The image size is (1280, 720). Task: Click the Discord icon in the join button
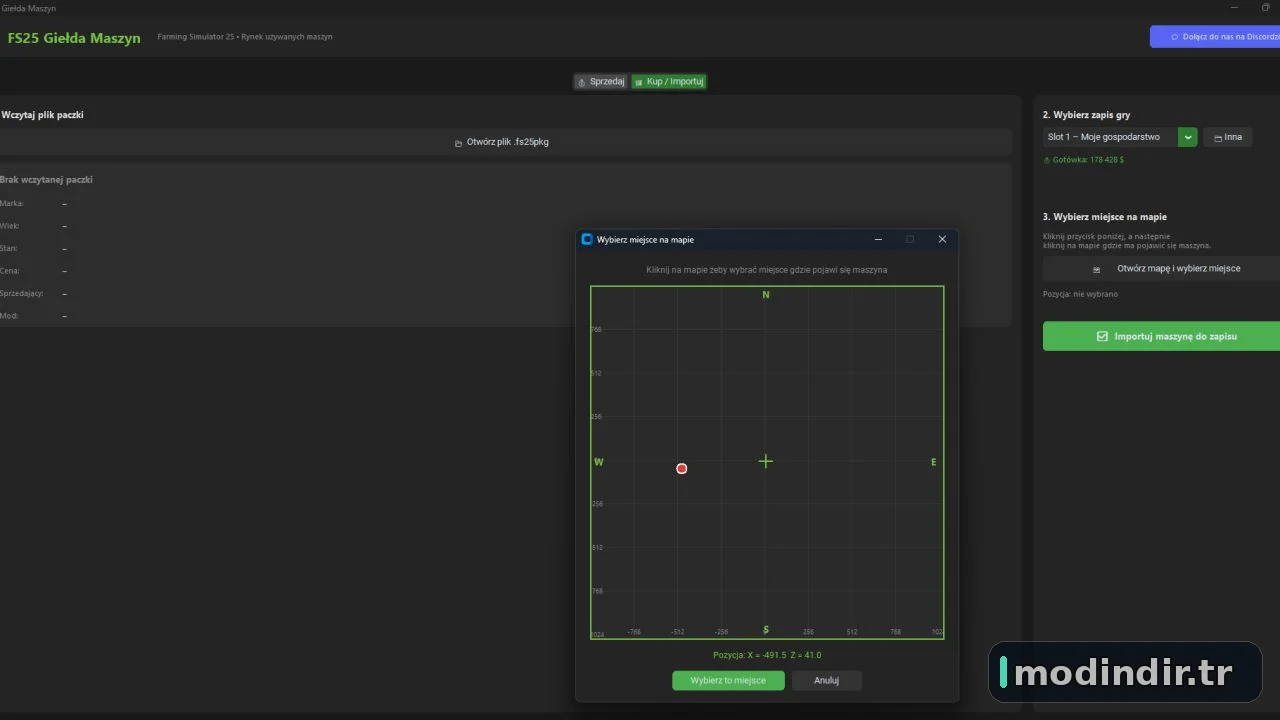(1174, 37)
